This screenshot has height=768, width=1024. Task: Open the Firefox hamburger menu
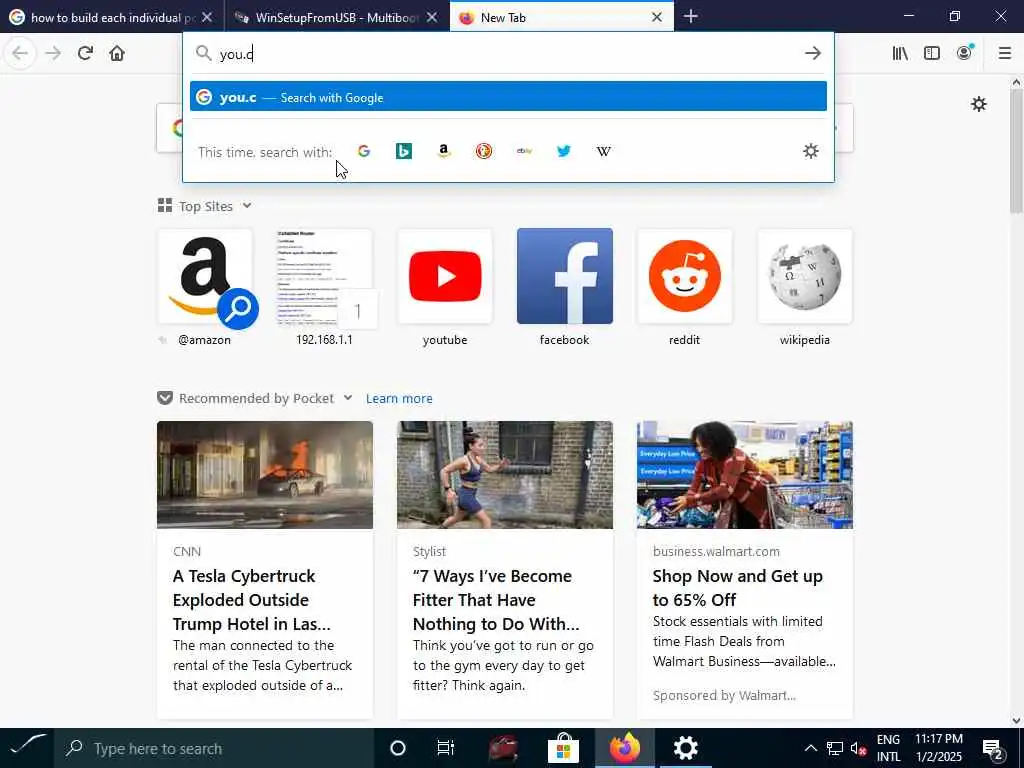pos(1005,53)
